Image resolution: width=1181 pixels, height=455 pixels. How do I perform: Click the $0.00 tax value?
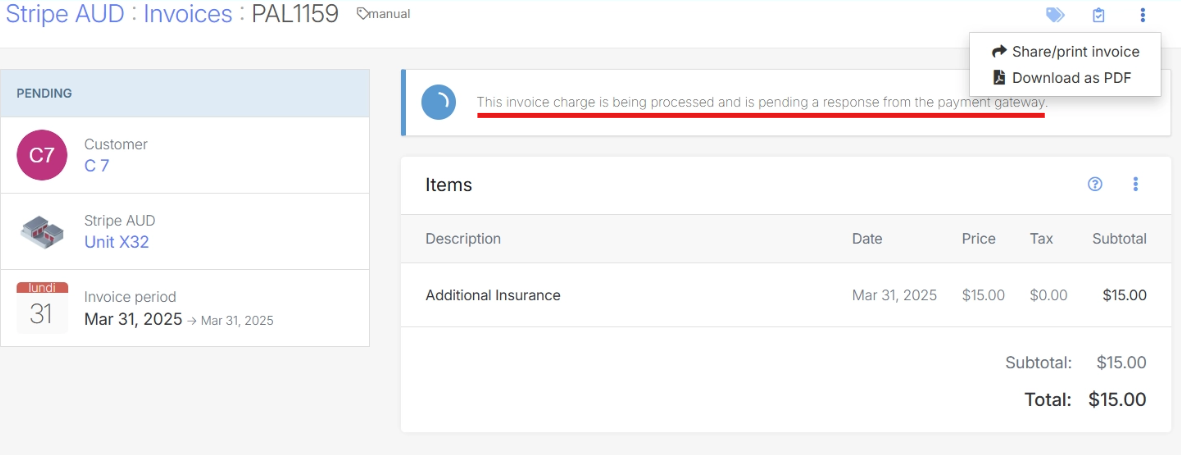[1048, 295]
